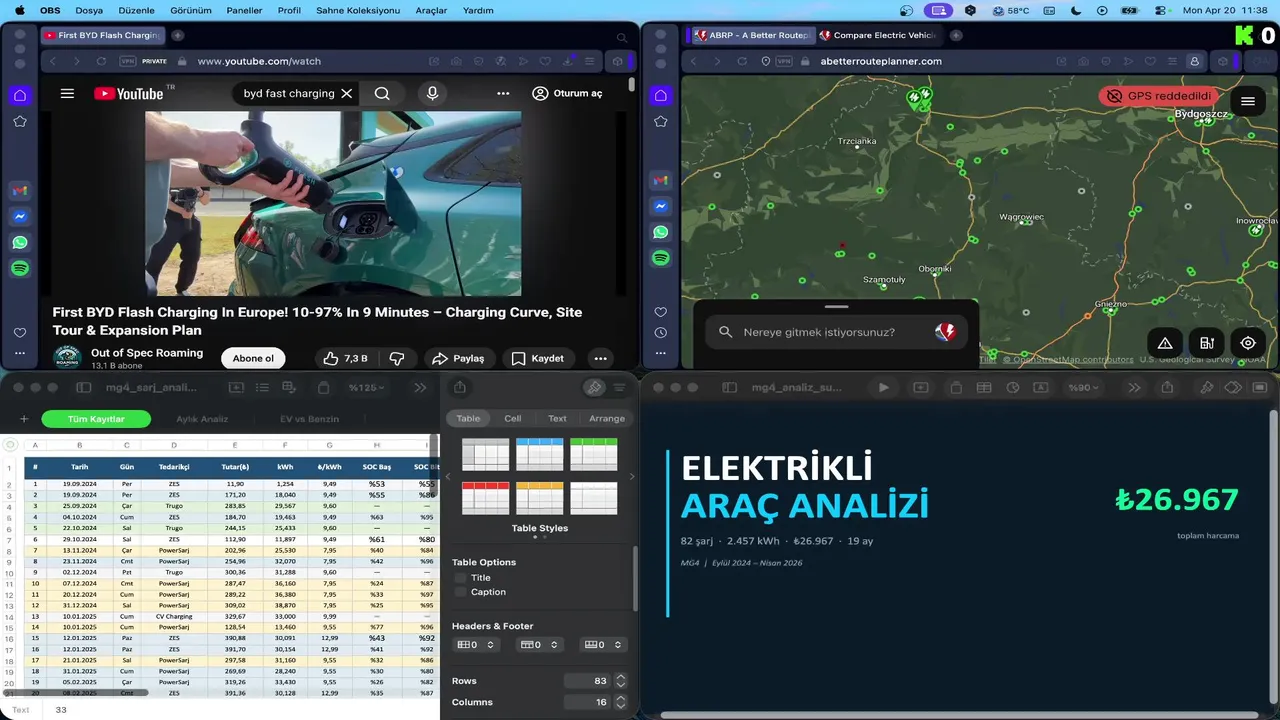Click the BYD charging video player

[333, 203]
